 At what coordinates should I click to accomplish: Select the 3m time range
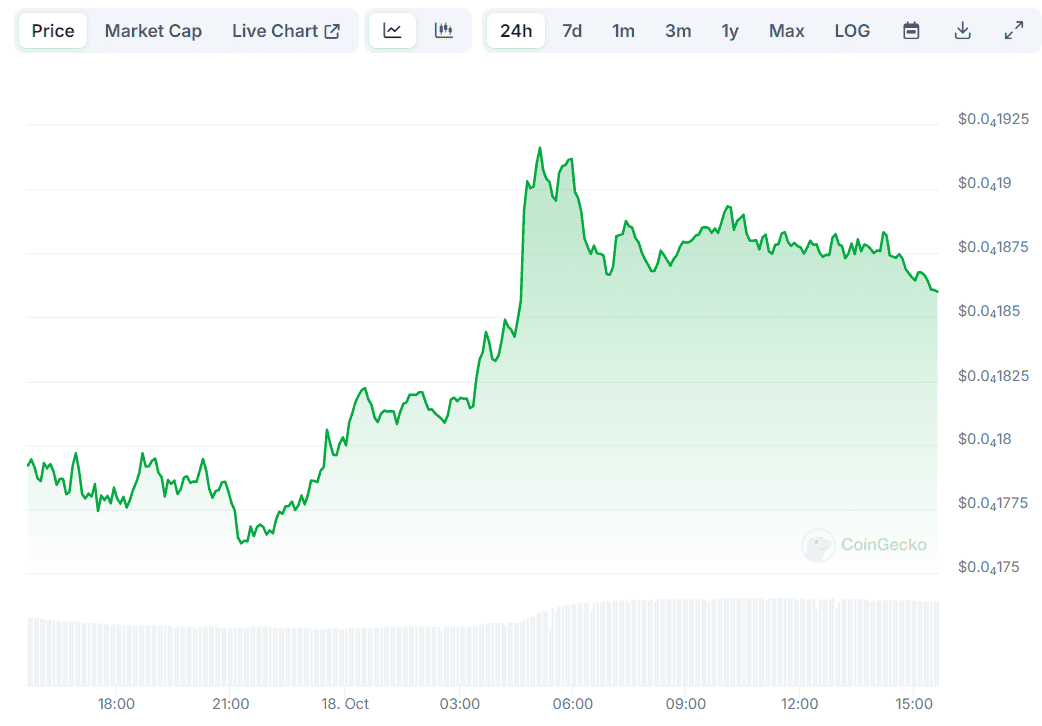pos(678,31)
